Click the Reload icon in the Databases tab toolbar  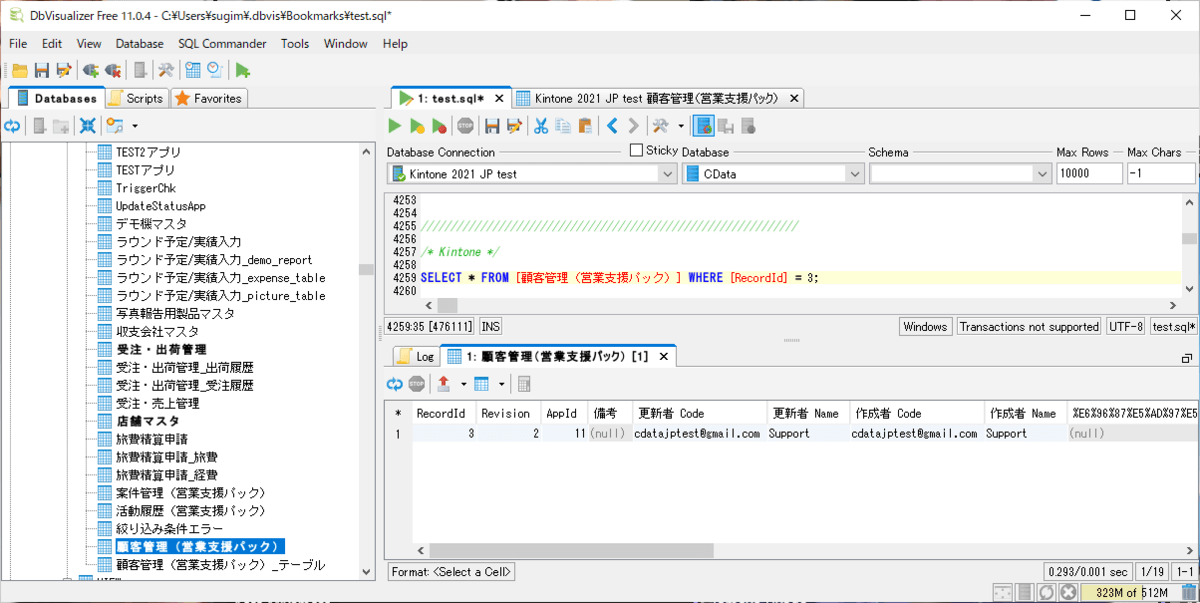(x=12, y=126)
